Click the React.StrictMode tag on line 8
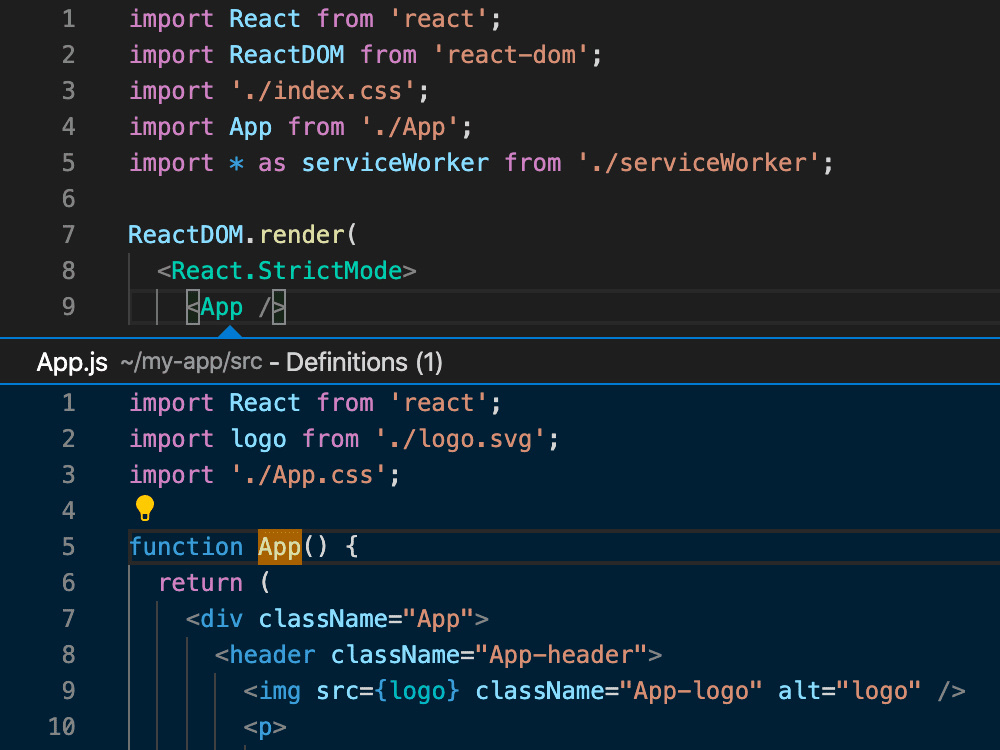The height and width of the screenshot is (750, 1000). (290, 270)
